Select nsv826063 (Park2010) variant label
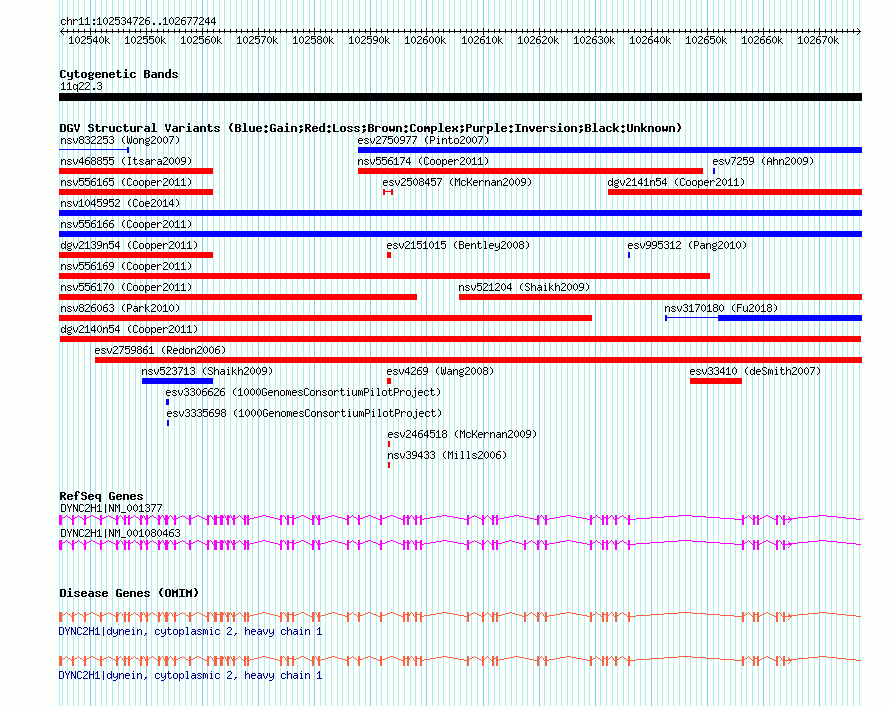The image size is (890, 706). [120, 308]
